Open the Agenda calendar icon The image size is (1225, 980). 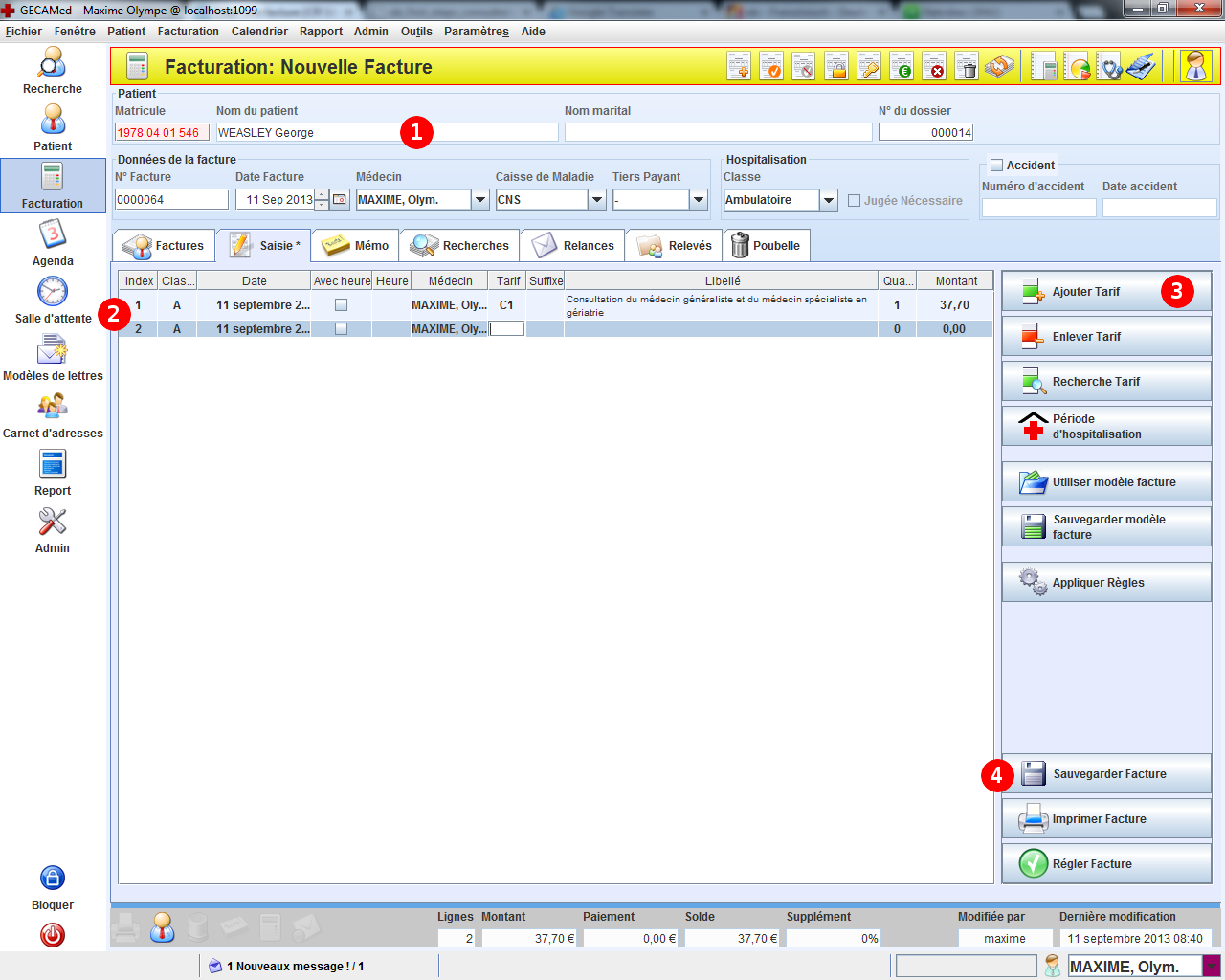coord(52,235)
